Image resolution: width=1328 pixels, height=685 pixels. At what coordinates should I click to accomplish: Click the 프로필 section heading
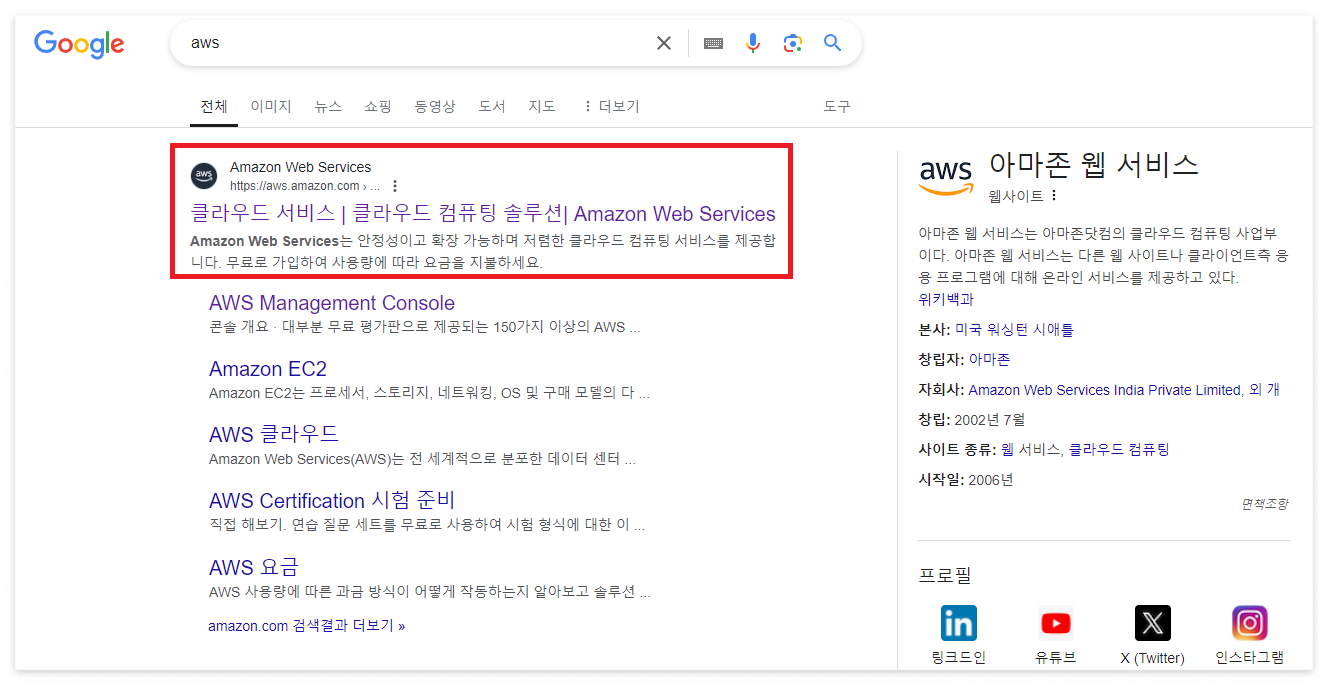point(944,575)
